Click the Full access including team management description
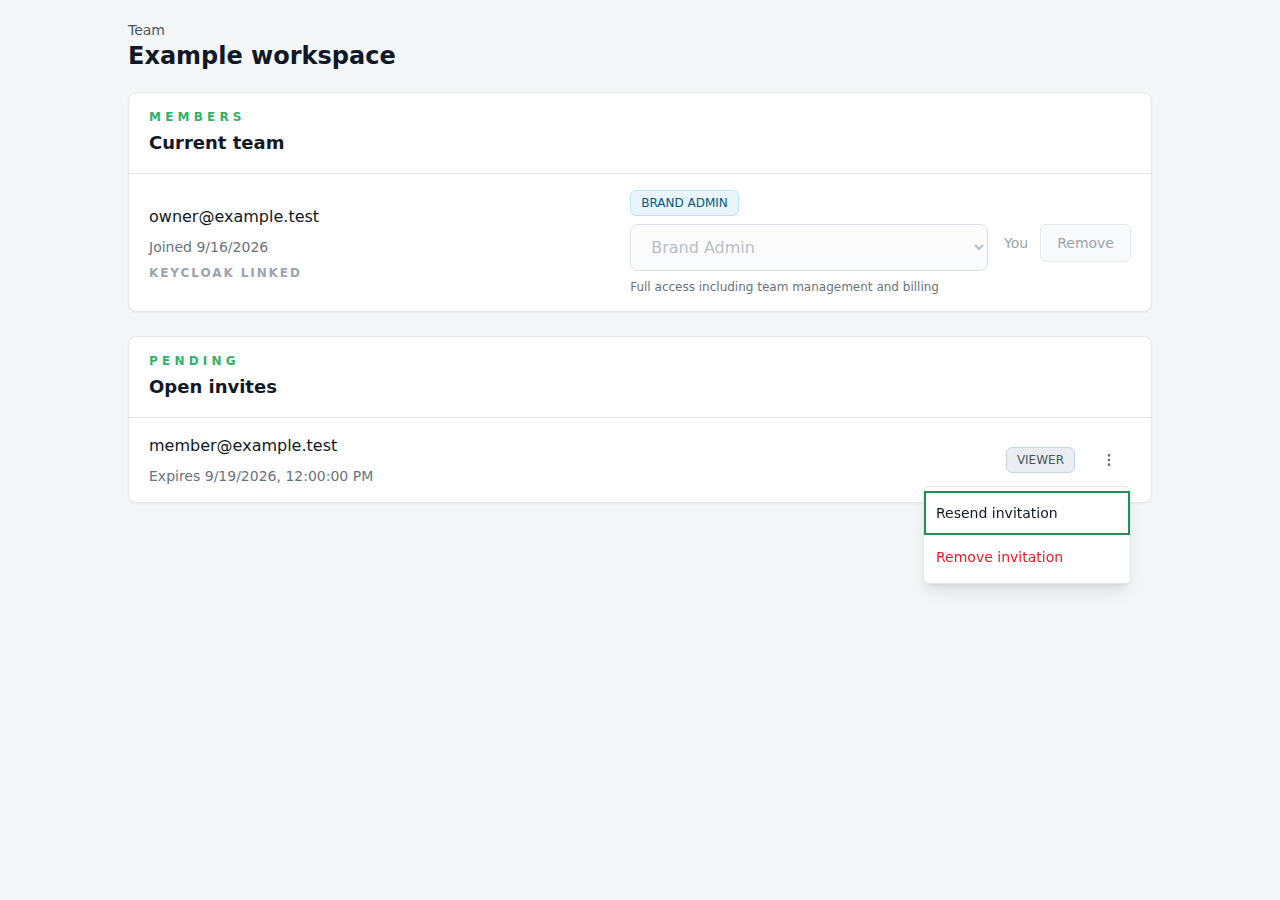 click(x=784, y=287)
